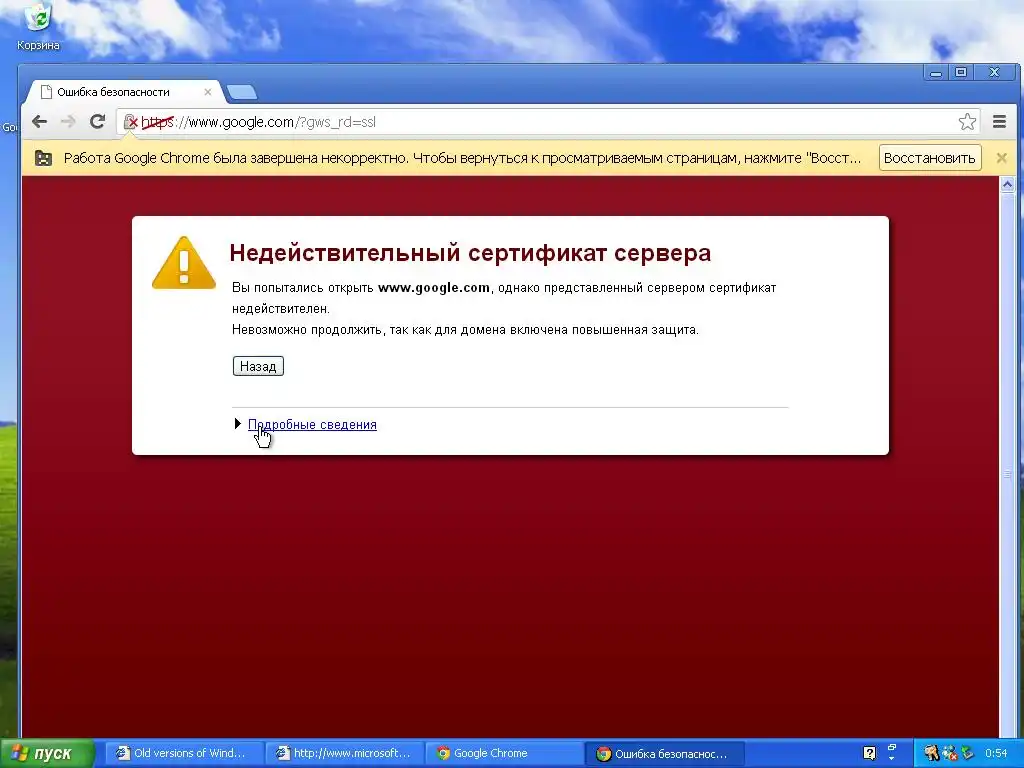Click the www.google.com bold text in the message
The height and width of the screenshot is (768, 1024).
tap(434, 287)
